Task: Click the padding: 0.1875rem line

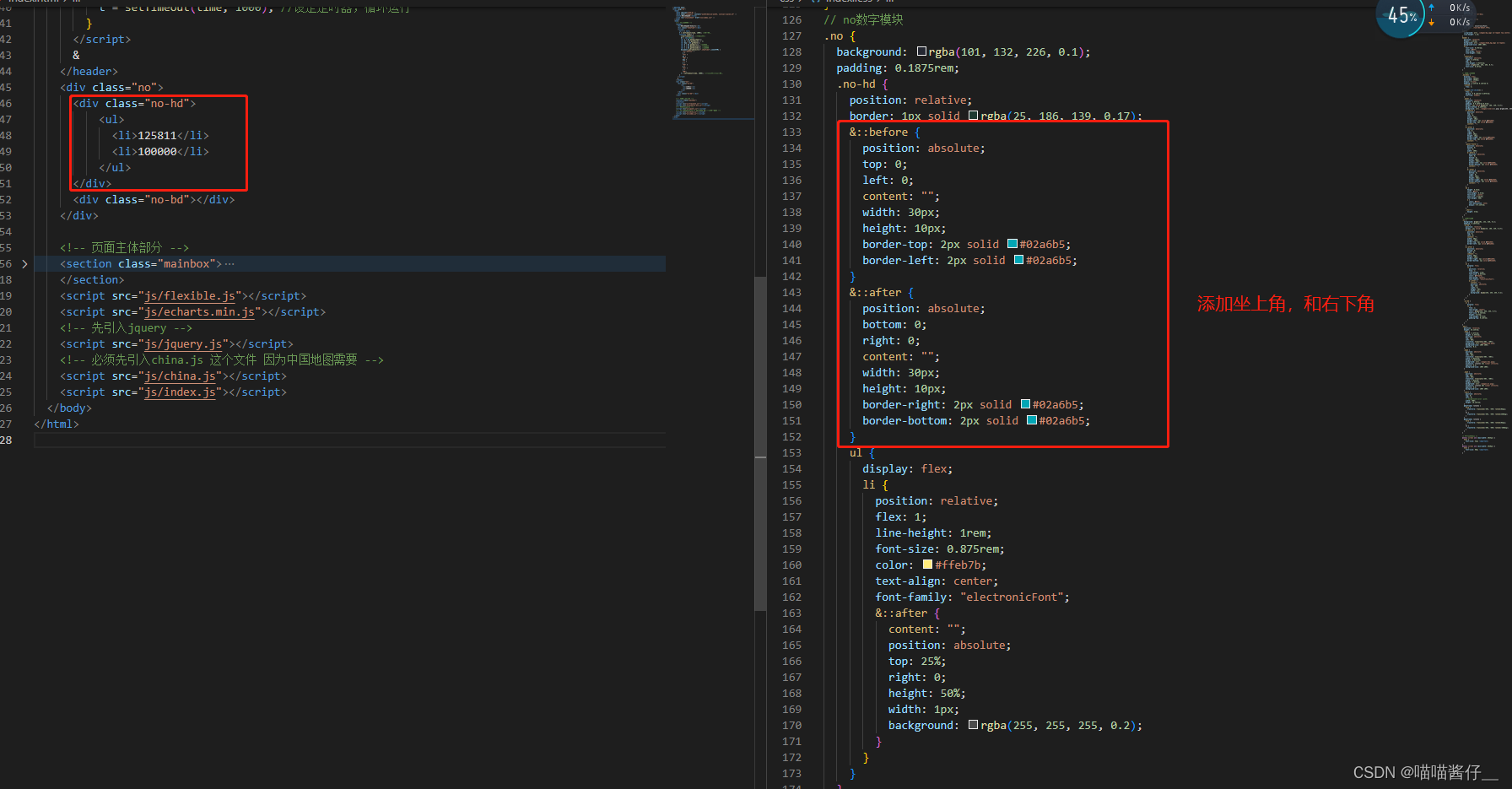Action: (x=898, y=68)
